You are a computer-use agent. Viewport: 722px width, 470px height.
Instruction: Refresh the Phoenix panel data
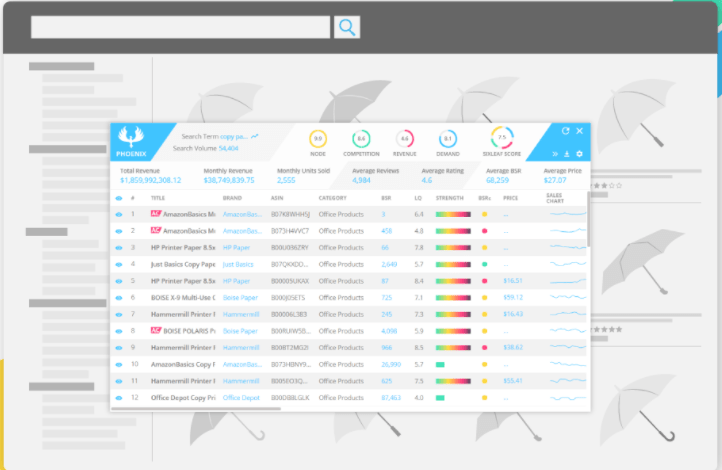point(565,131)
